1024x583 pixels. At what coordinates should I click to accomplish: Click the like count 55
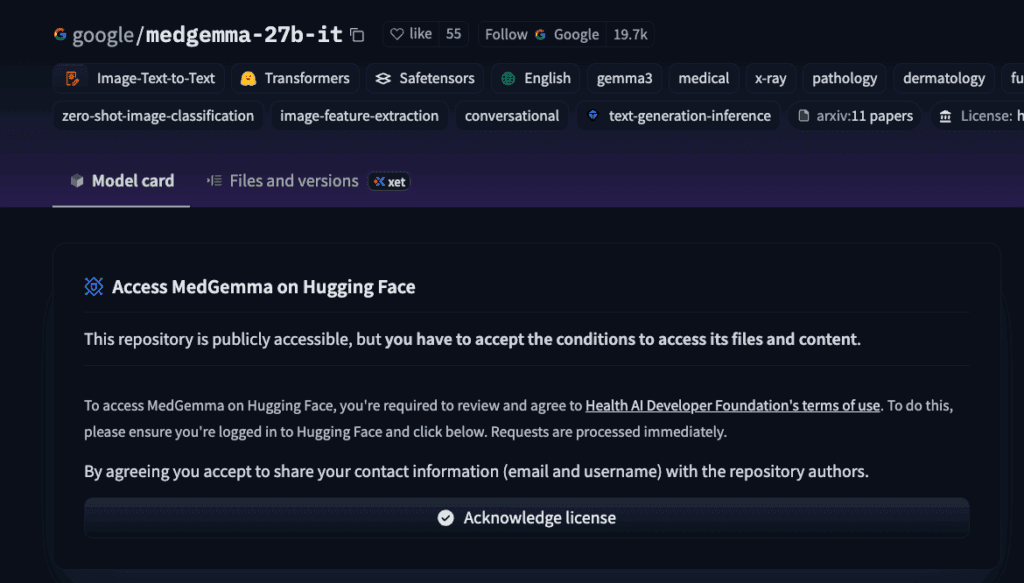coord(453,34)
